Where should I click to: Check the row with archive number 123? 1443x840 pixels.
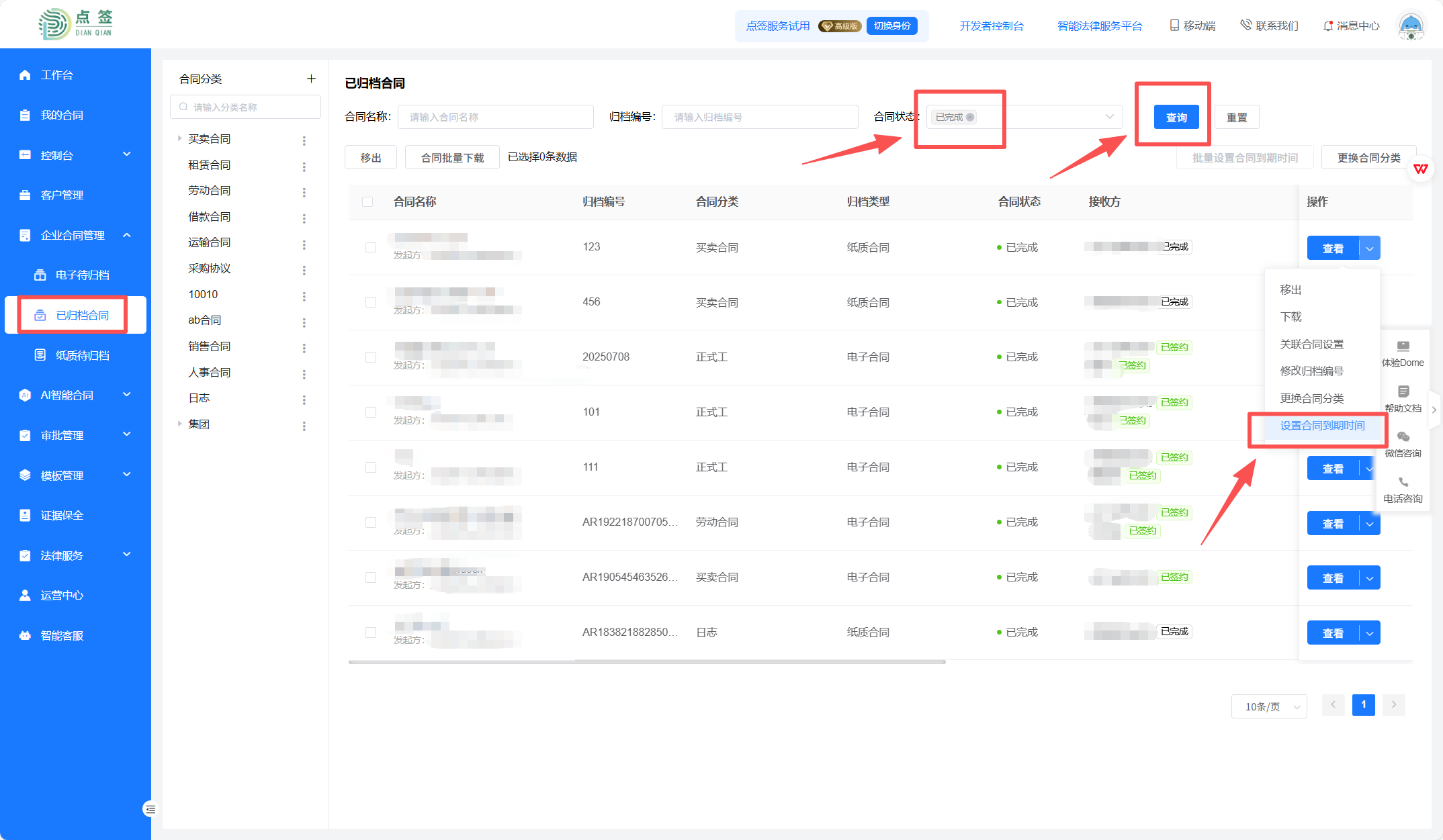tap(371, 247)
